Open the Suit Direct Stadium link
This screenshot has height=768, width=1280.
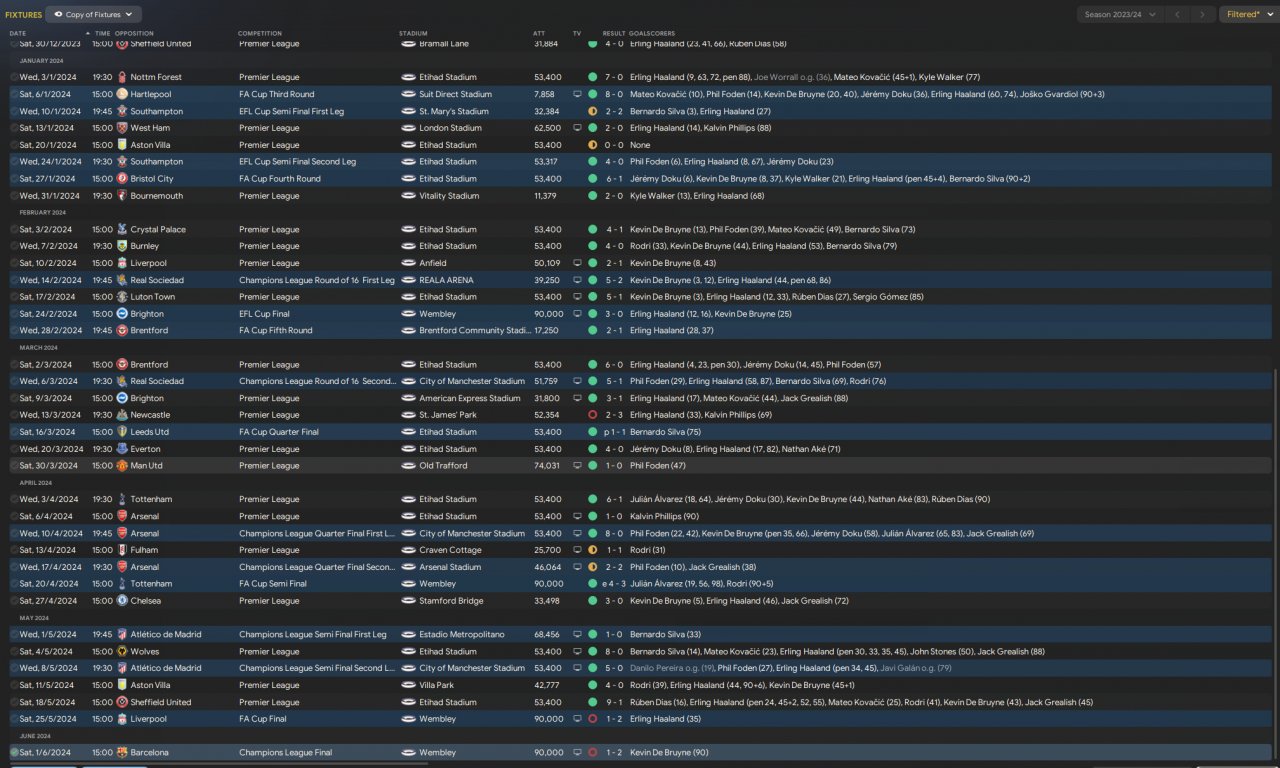coord(456,94)
